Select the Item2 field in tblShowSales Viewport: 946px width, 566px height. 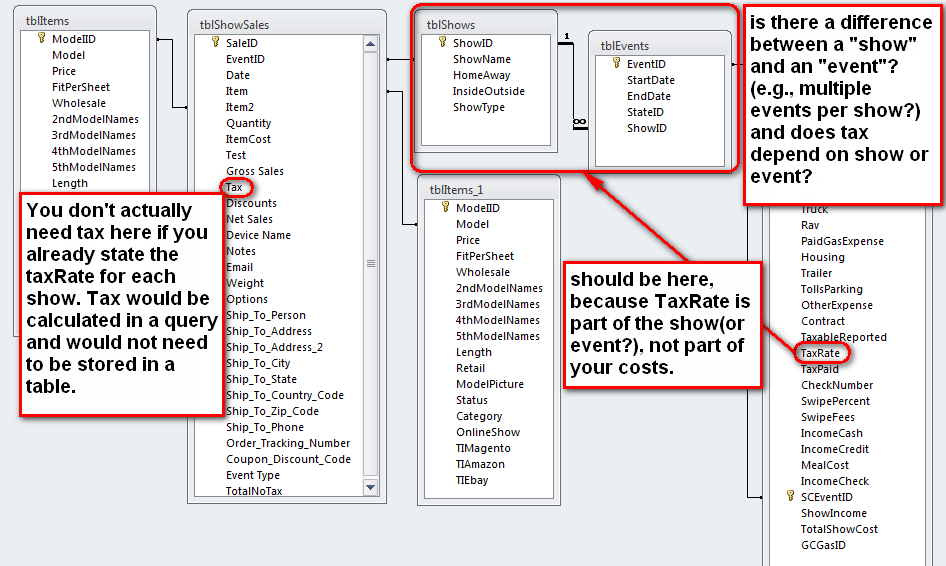click(x=240, y=107)
